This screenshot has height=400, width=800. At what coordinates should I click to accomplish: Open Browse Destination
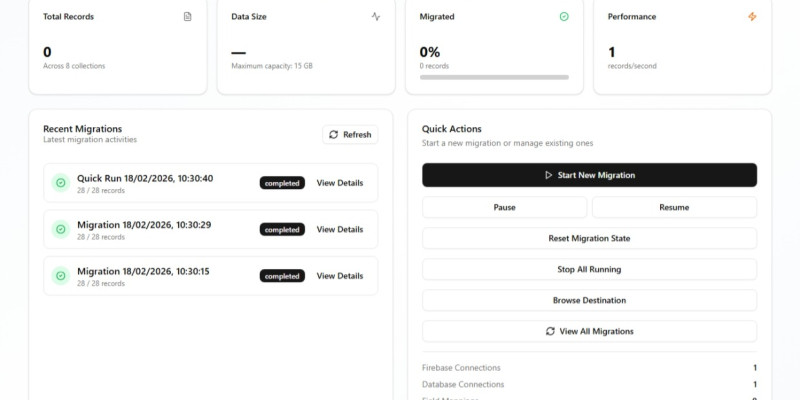(589, 301)
